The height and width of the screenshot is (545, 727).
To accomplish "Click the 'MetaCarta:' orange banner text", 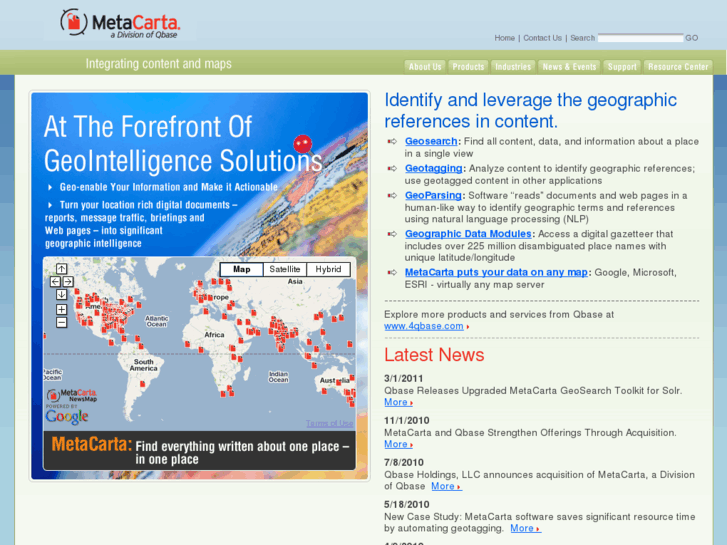I will (92, 444).
